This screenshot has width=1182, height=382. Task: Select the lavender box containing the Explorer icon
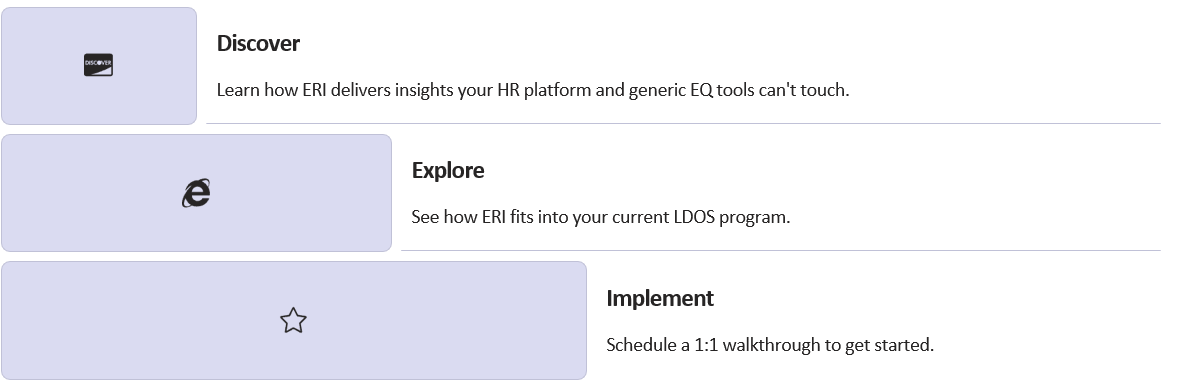point(196,193)
